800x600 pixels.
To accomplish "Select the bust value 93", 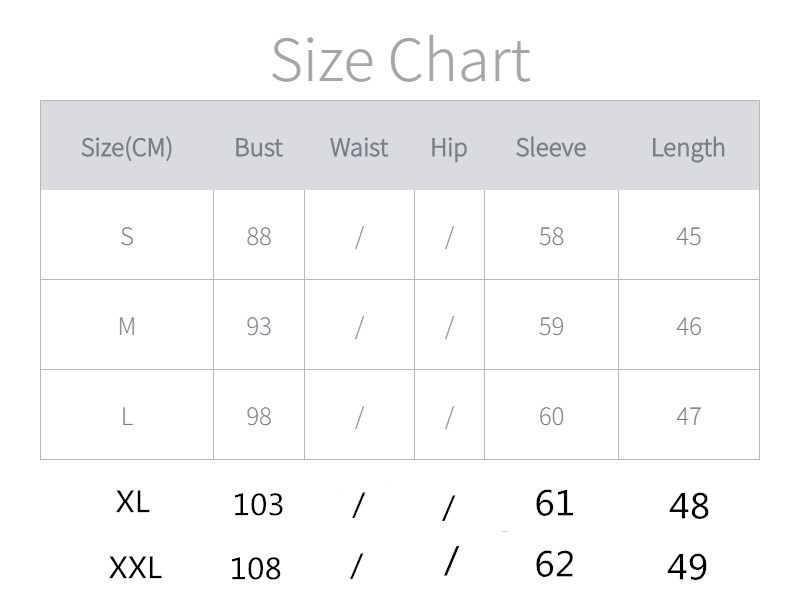I will (x=259, y=326).
